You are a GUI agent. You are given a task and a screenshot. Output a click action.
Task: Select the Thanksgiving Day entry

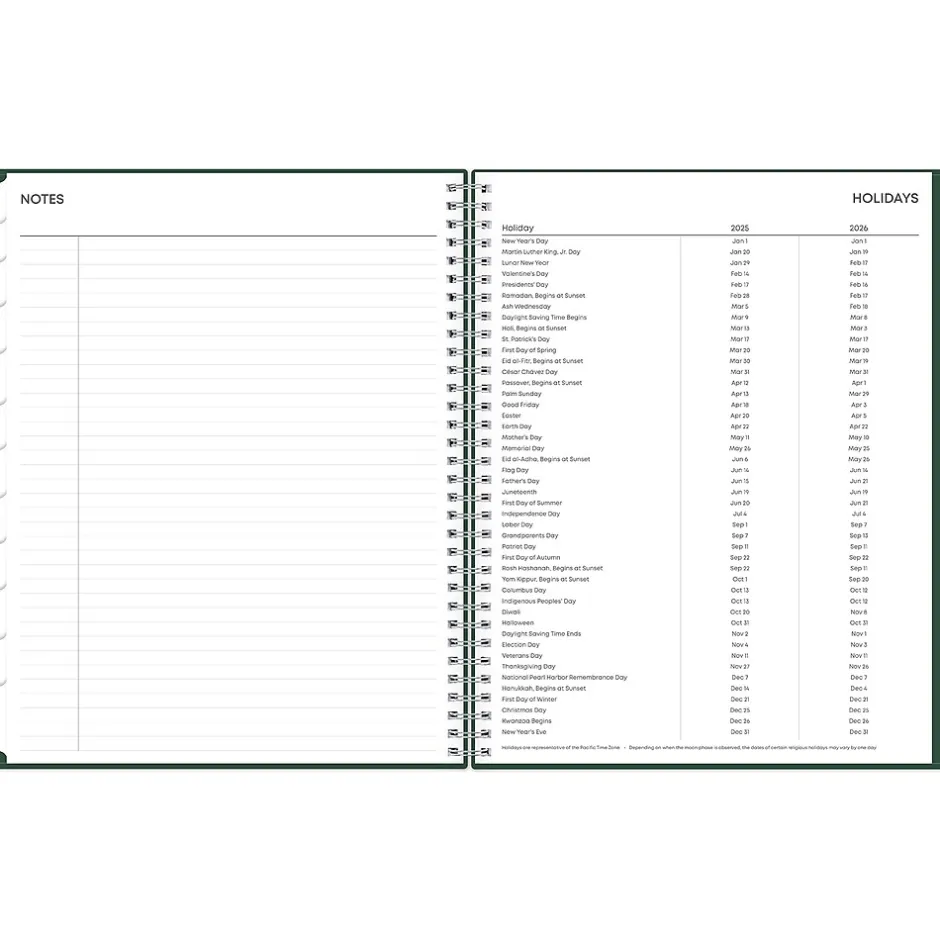(x=528, y=666)
